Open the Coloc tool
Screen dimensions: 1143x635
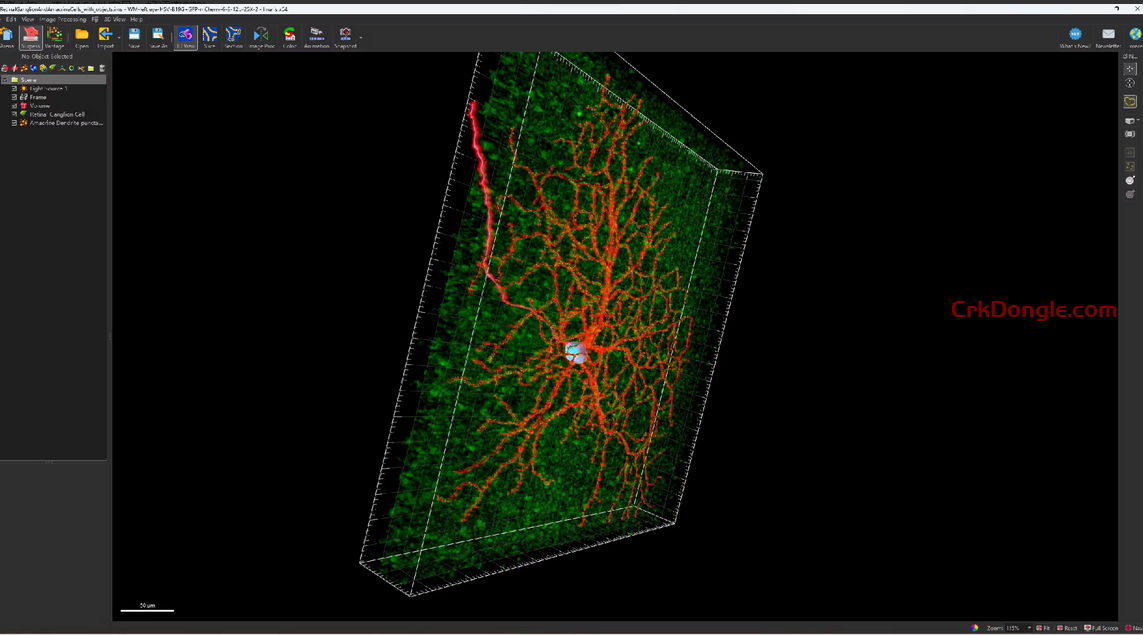coord(289,37)
